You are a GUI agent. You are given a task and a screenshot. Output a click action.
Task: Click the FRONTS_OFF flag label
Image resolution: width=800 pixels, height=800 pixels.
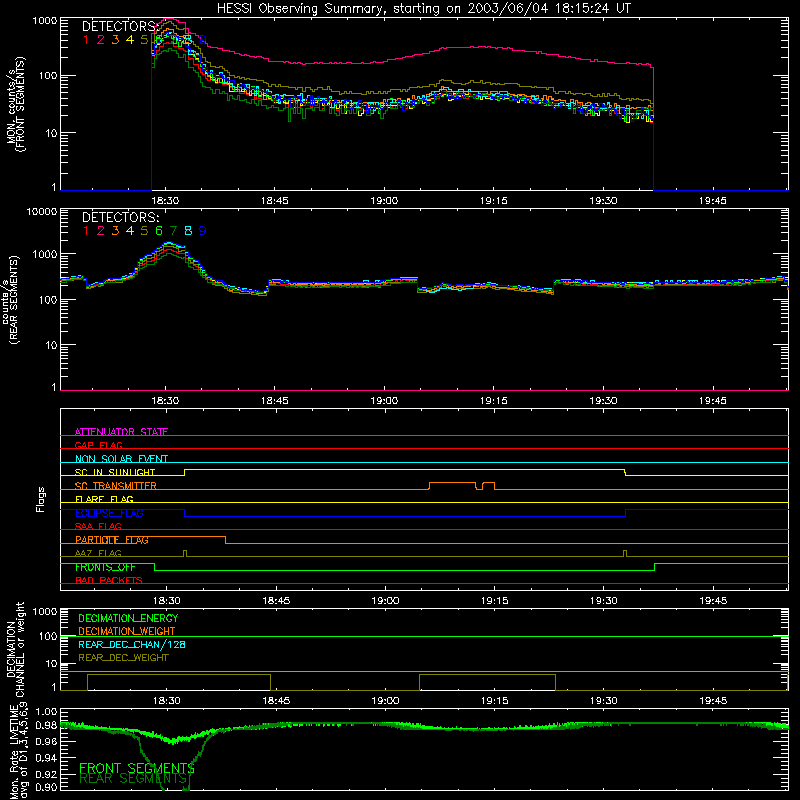pyautogui.click(x=106, y=567)
